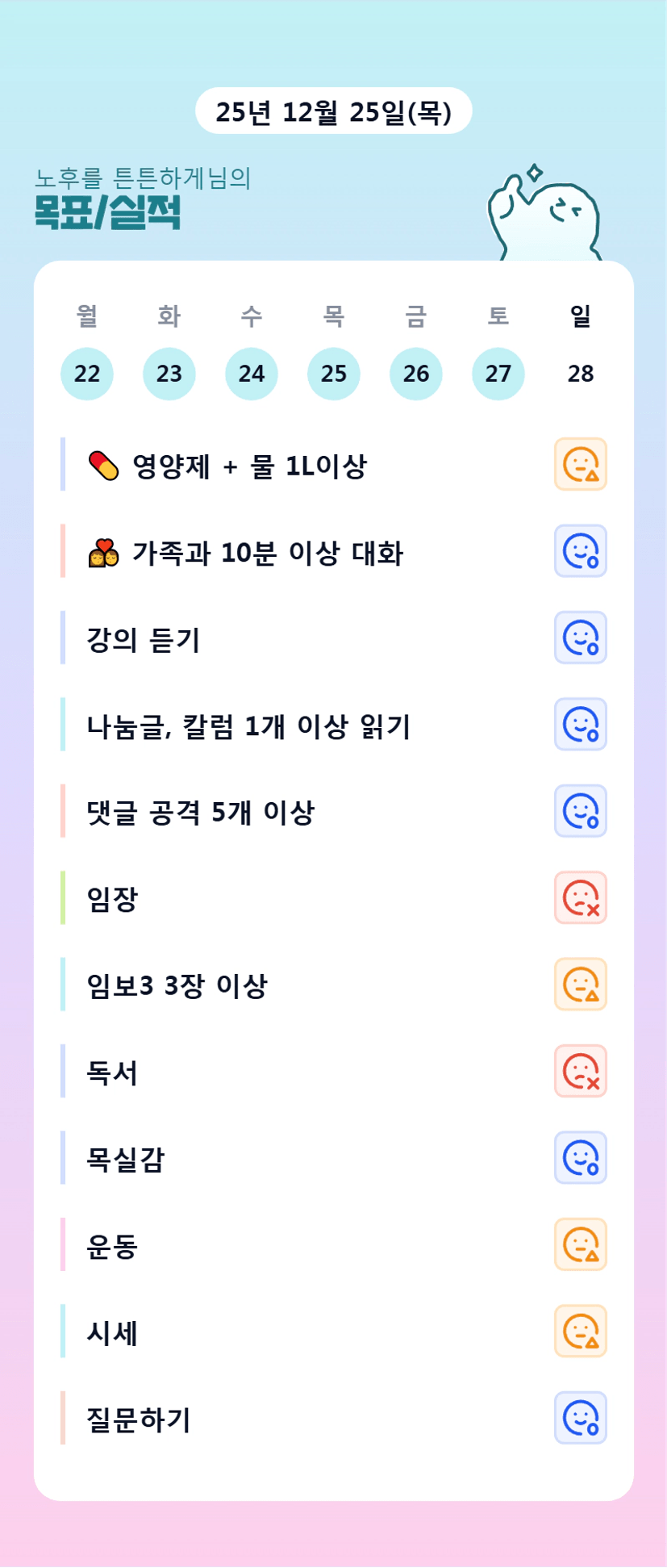The height and width of the screenshot is (1568, 667).
Task: Select Thursday the 25th
Action: tap(334, 374)
